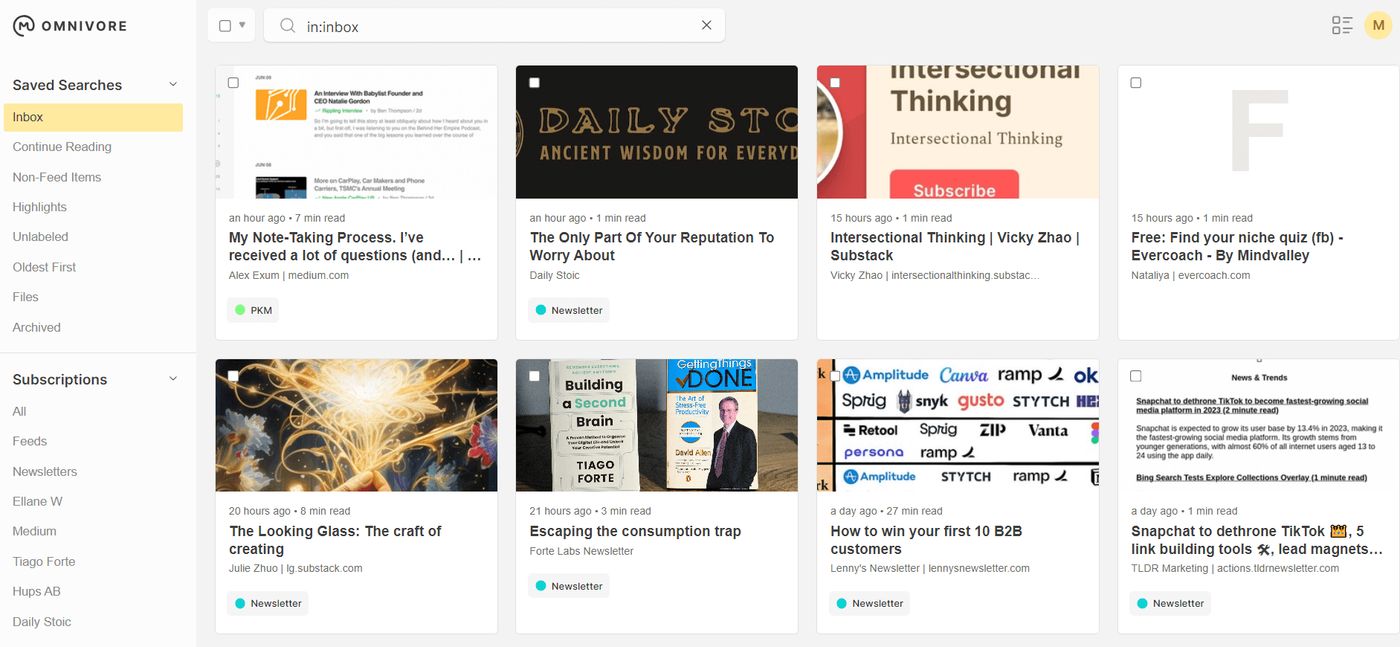Viewport: 1400px width, 647px height.
Task: Select checkbox on The Looking Glass card
Action: coord(233,376)
